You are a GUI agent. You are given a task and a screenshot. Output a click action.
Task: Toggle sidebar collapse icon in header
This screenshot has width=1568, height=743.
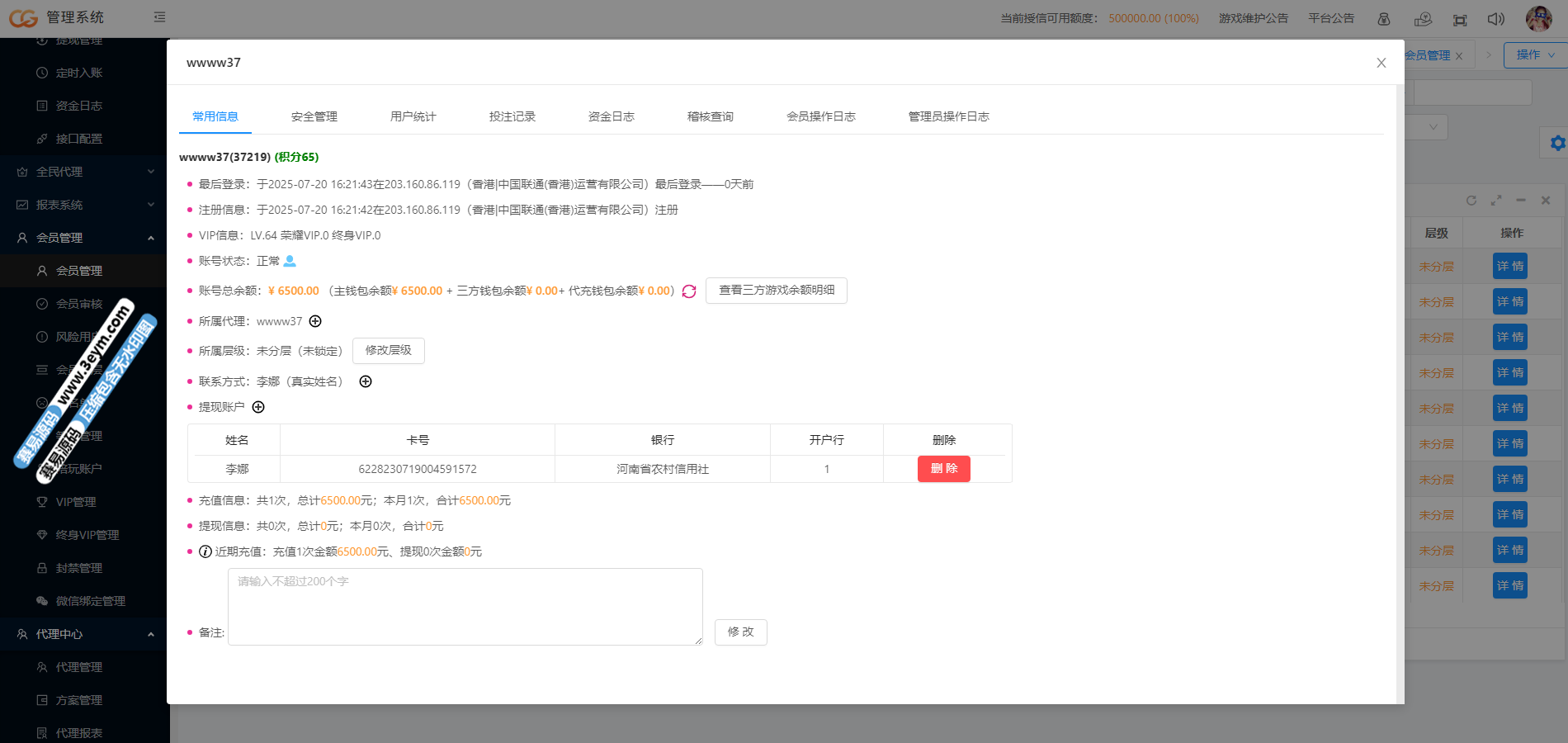(159, 17)
